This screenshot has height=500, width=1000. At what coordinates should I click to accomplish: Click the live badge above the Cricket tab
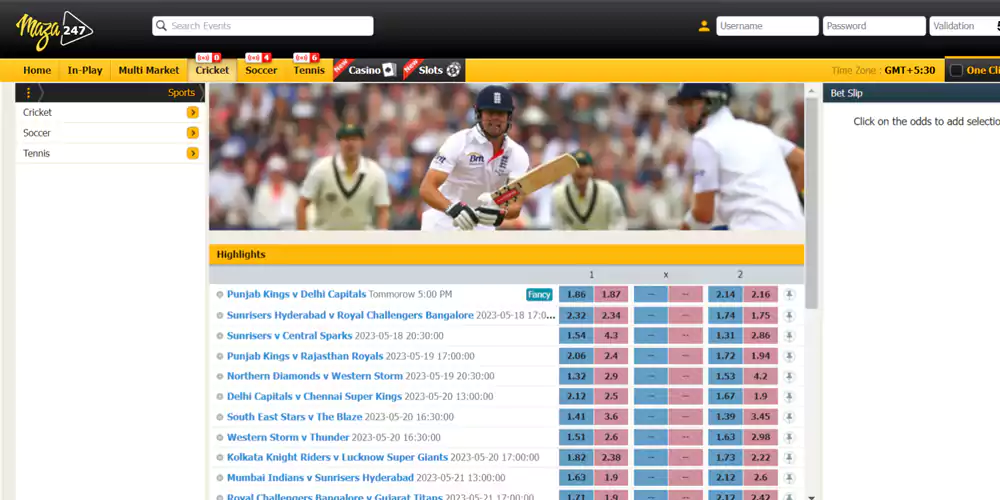[x=209, y=57]
